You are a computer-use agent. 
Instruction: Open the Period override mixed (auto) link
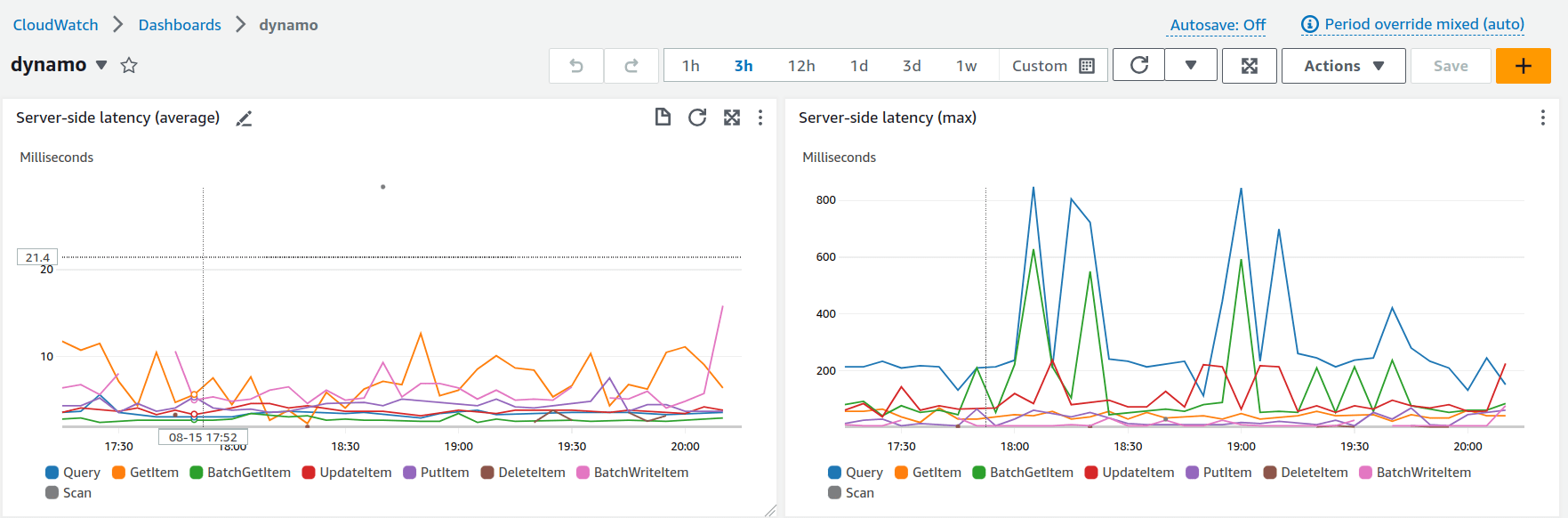[x=1424, y=24]
